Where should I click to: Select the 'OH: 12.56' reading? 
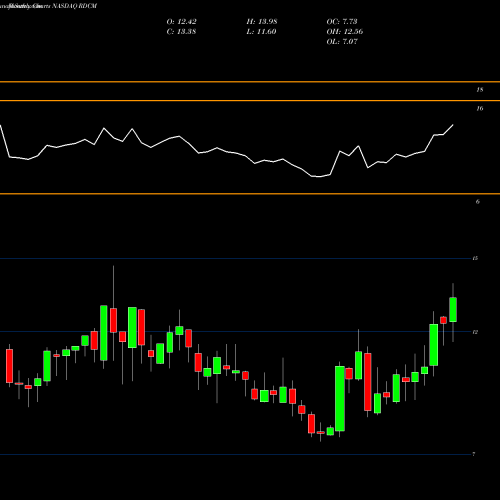pos(345,32)
